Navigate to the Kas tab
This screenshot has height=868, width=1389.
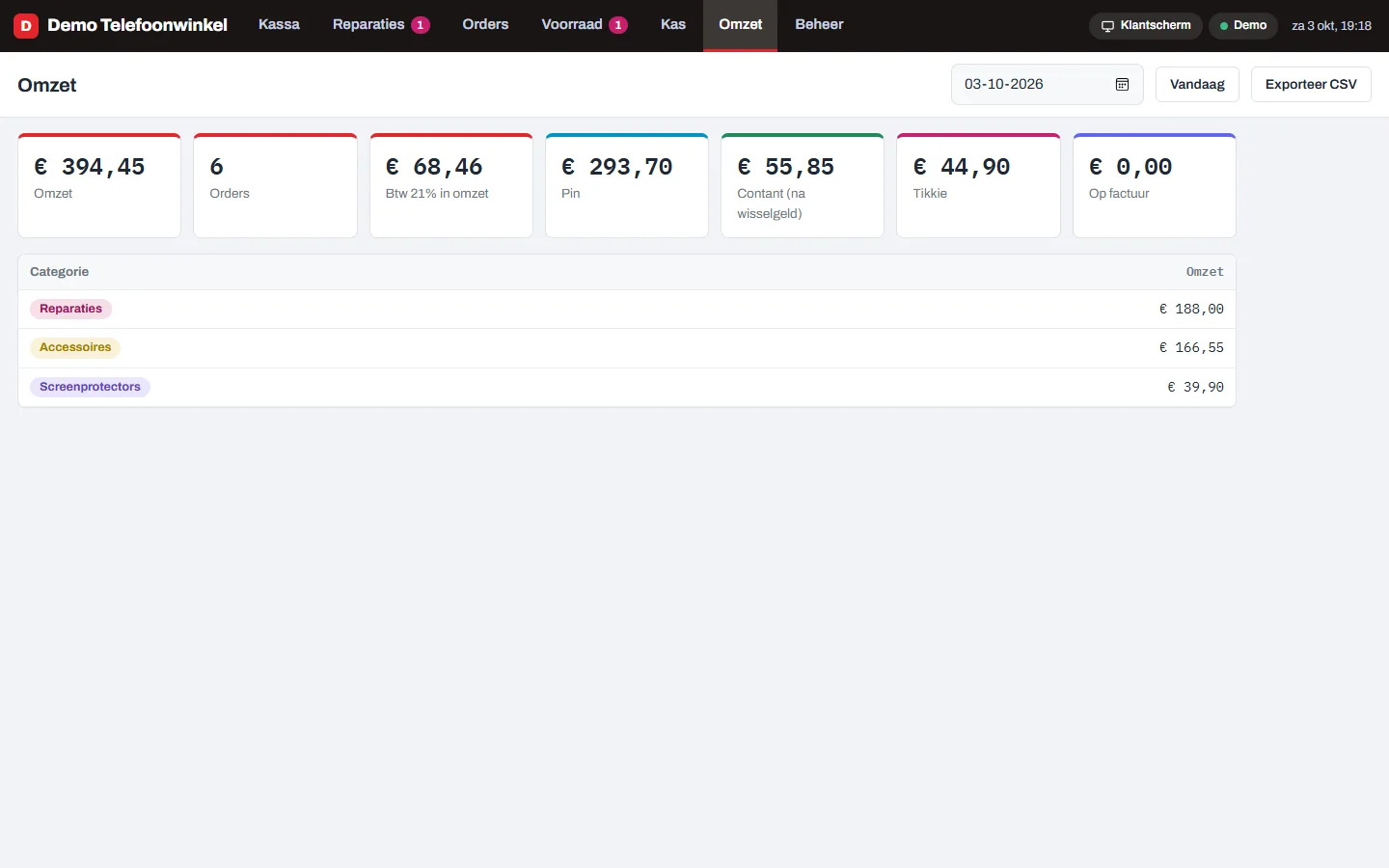point(673,25)
